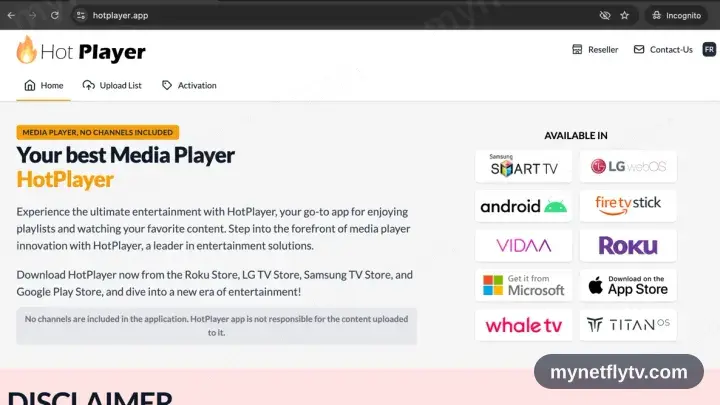Open the Whale TV badge
Viewport: 720px width, 405px height.
(x=523, y=325)
